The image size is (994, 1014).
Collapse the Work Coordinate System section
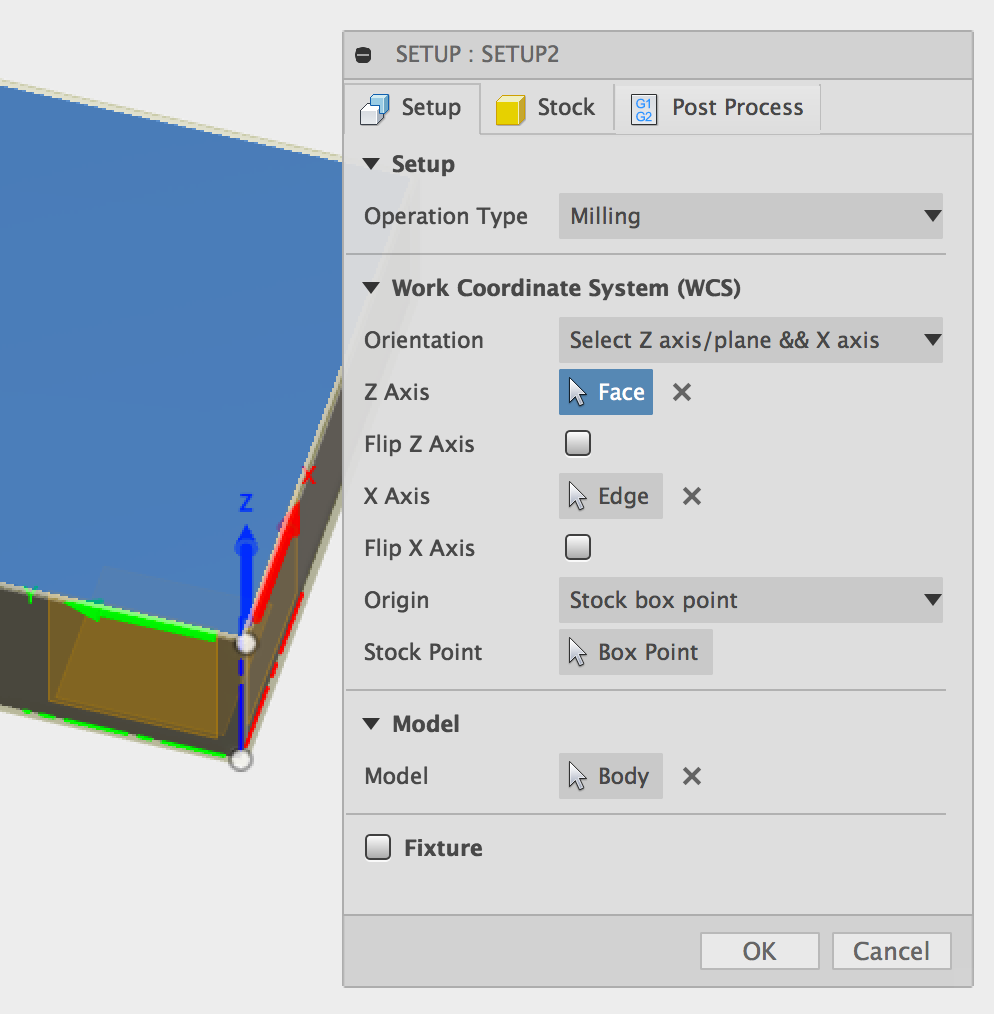371,287
